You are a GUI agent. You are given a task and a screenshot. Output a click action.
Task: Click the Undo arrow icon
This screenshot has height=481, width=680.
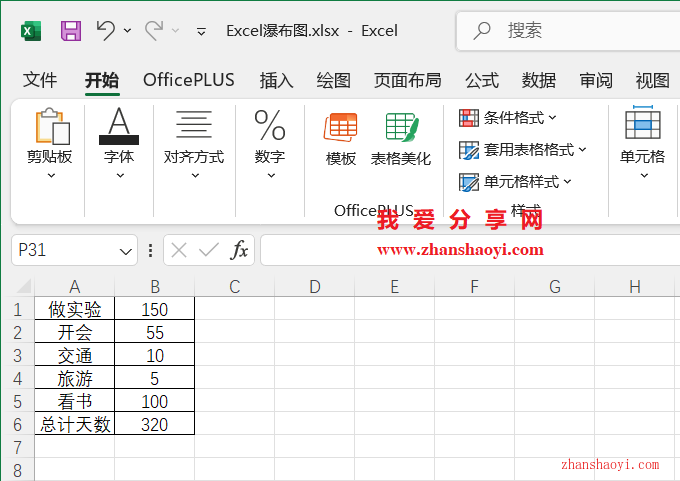tap(106, 31)
